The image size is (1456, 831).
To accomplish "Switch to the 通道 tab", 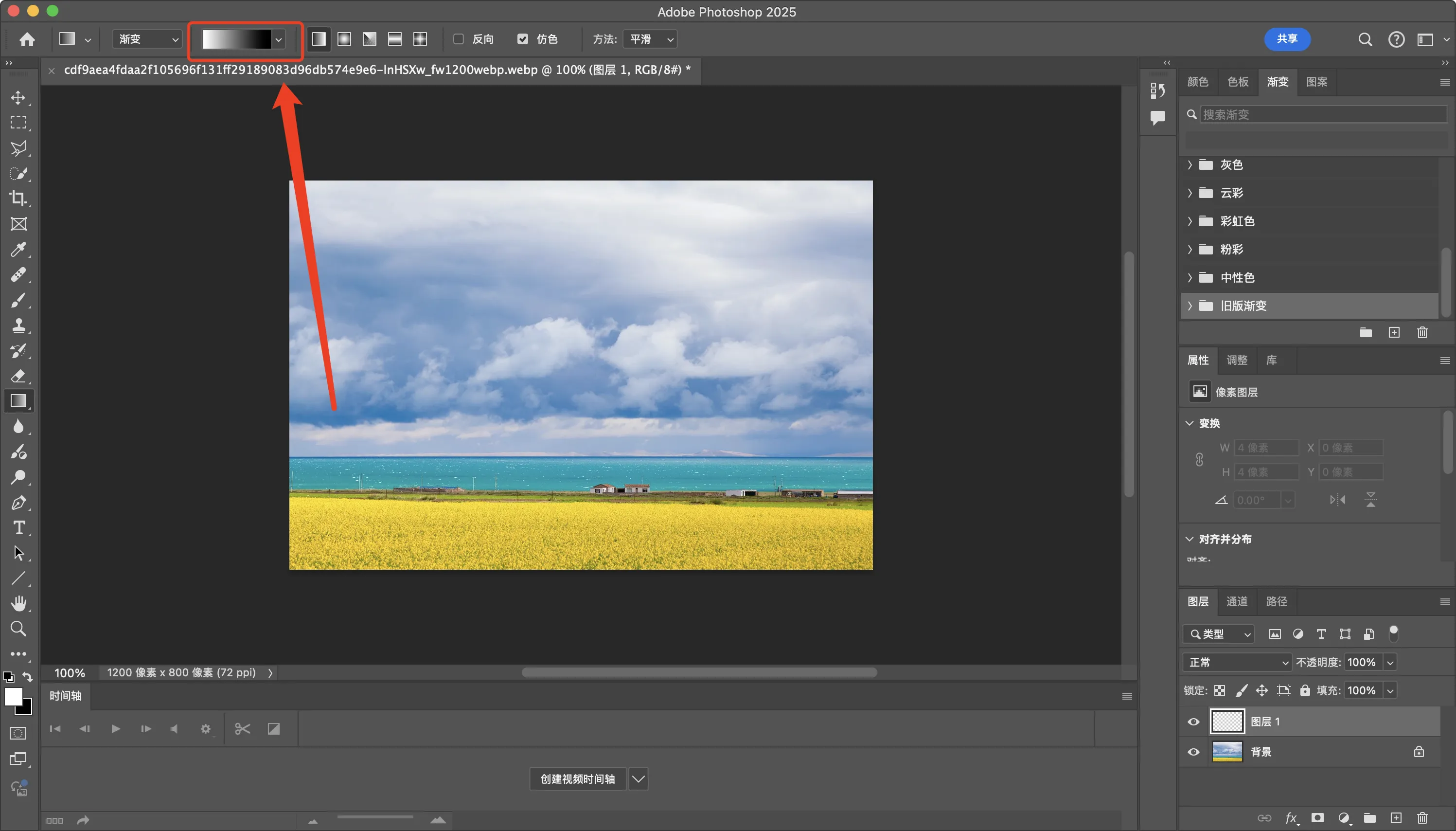I will pos(1236,601).
